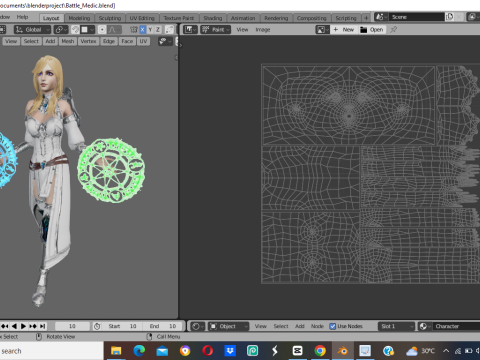The width and height of the screenshot is (480, 360).
Task: Click the Character material name field
Action: 456,326
